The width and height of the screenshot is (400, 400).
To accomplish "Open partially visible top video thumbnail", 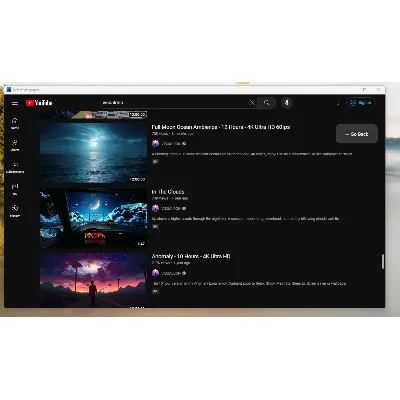I will (x=93, y=115).
